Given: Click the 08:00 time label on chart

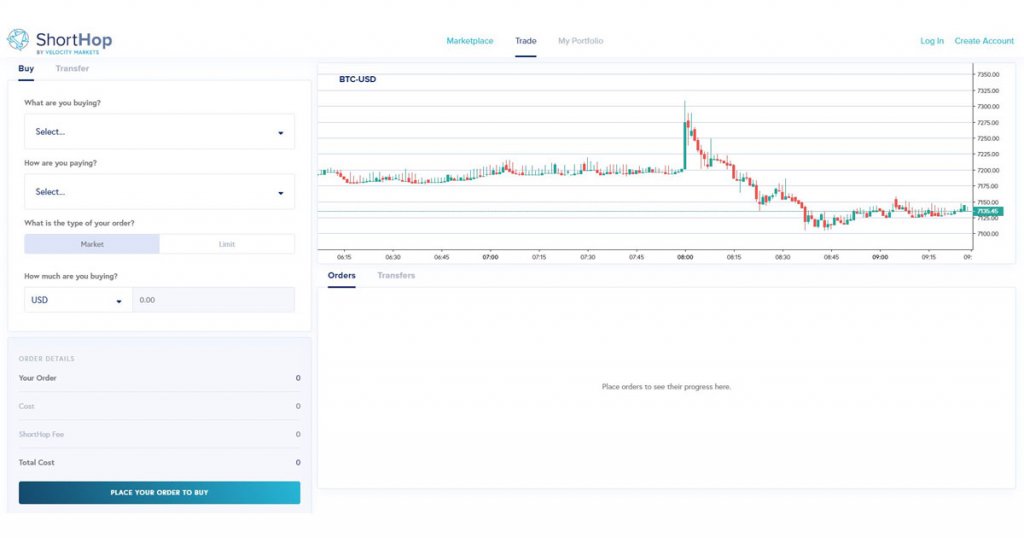Looking at the screenshot, I should click(x=685, y=257).
